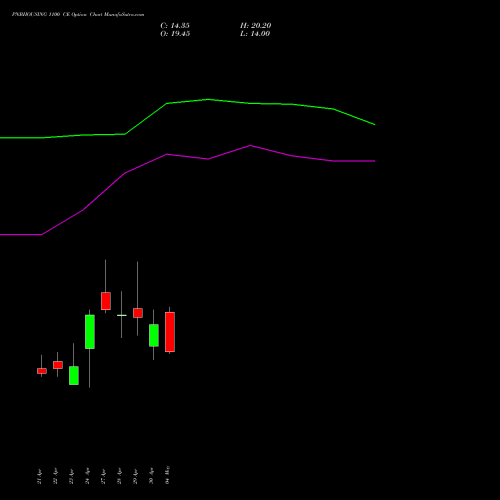Click the green candle for 30 Apr
Image resolution: width=500 pixels, height=500 pixels.
154,335
